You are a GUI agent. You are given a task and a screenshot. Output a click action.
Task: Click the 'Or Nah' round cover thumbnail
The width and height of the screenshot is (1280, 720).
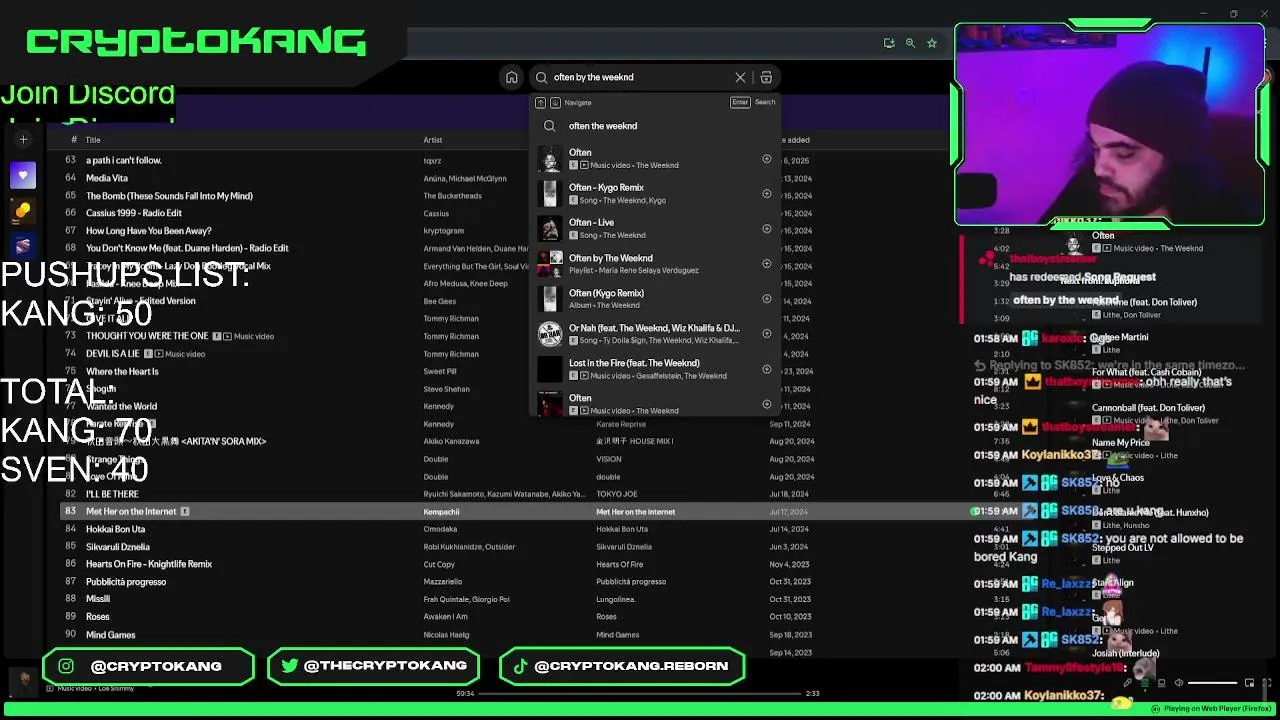pos(550,334)
